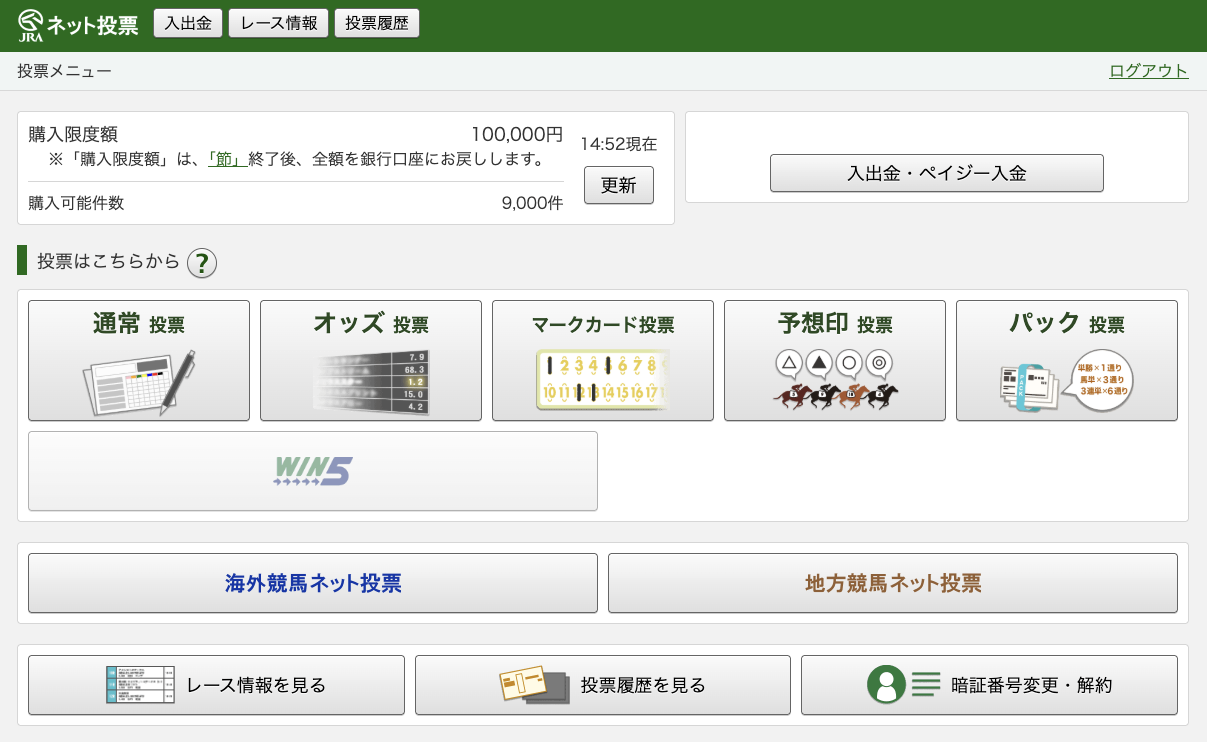Click the JRA ネット投票 logo
1207x742 pixels.
(78, 25)
